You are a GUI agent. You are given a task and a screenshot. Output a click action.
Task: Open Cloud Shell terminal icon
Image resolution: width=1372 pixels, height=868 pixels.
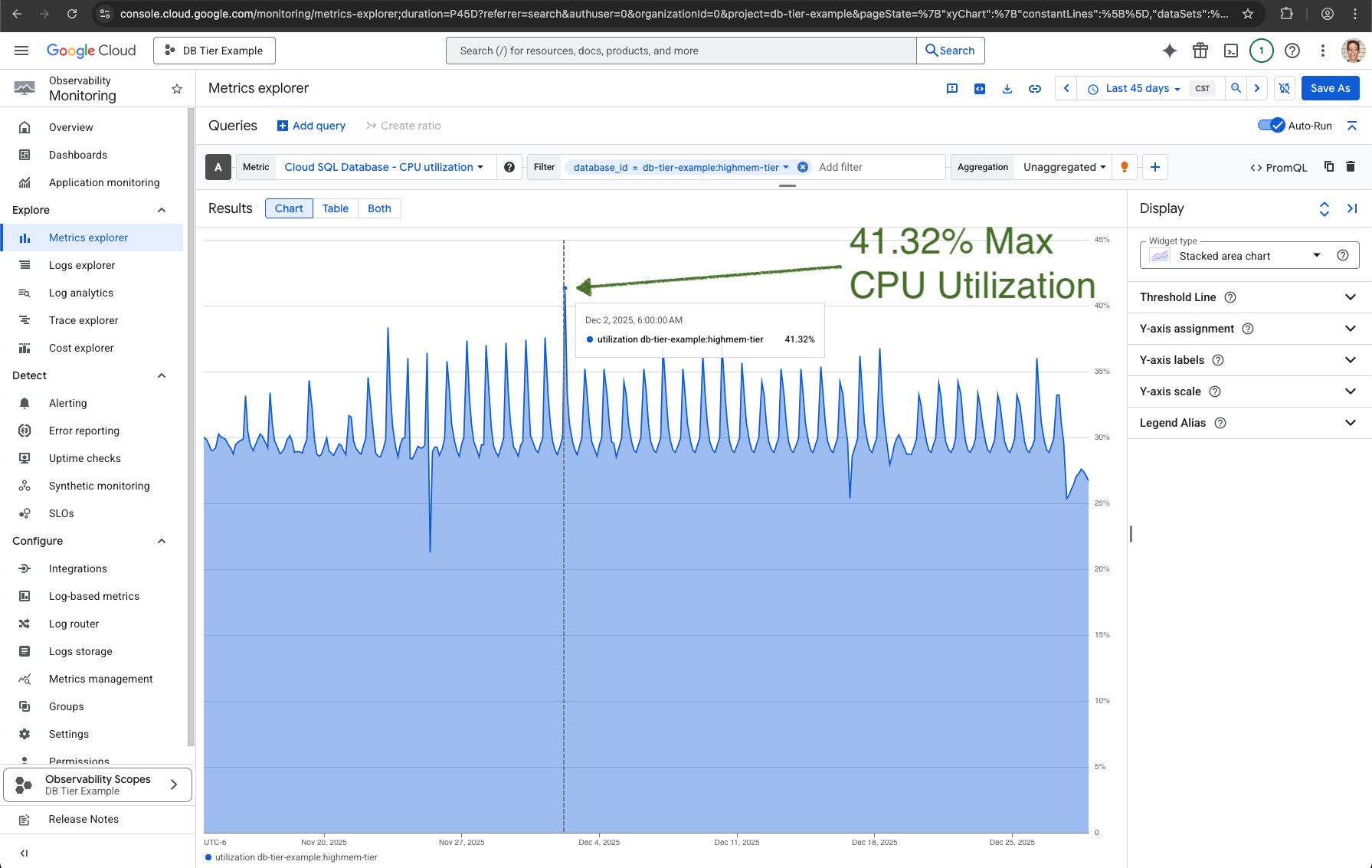(x=1230, y=51)
